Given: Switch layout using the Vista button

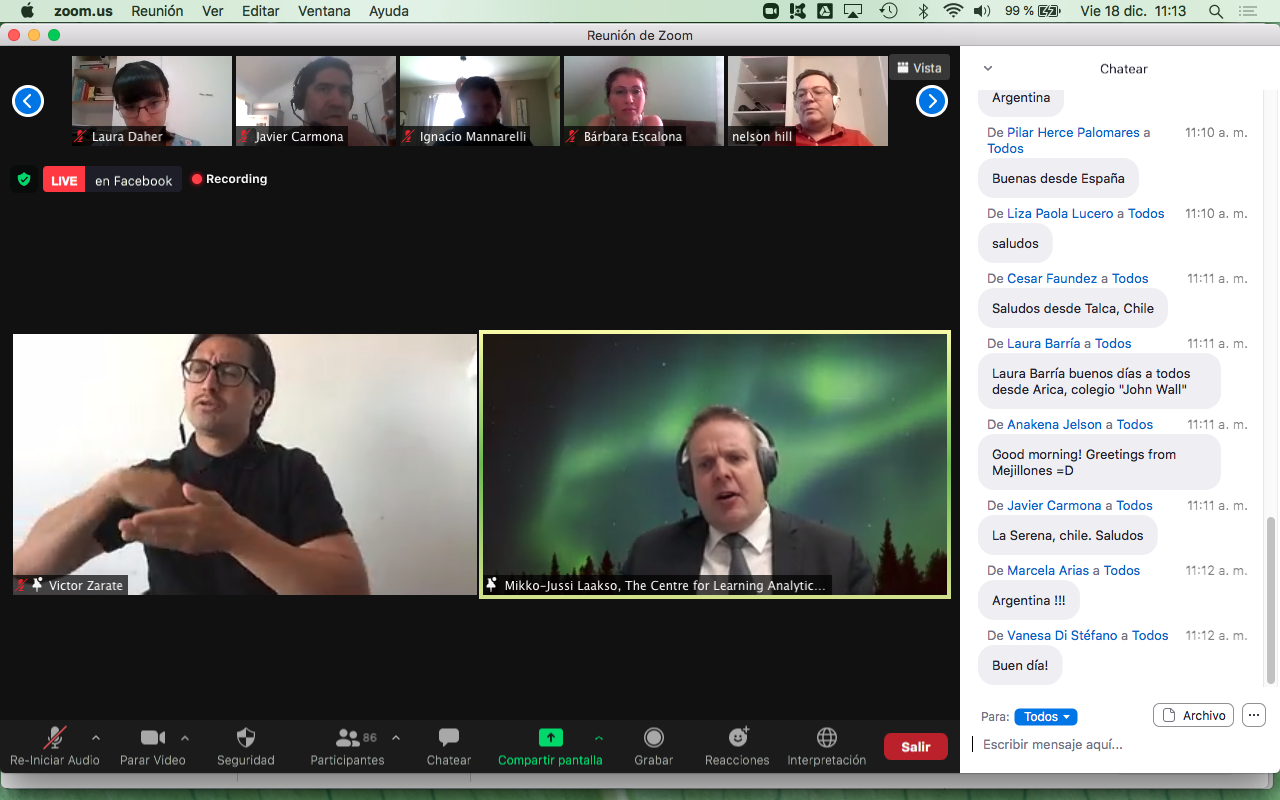Looking at the screenshot, I should click(919, 68).
